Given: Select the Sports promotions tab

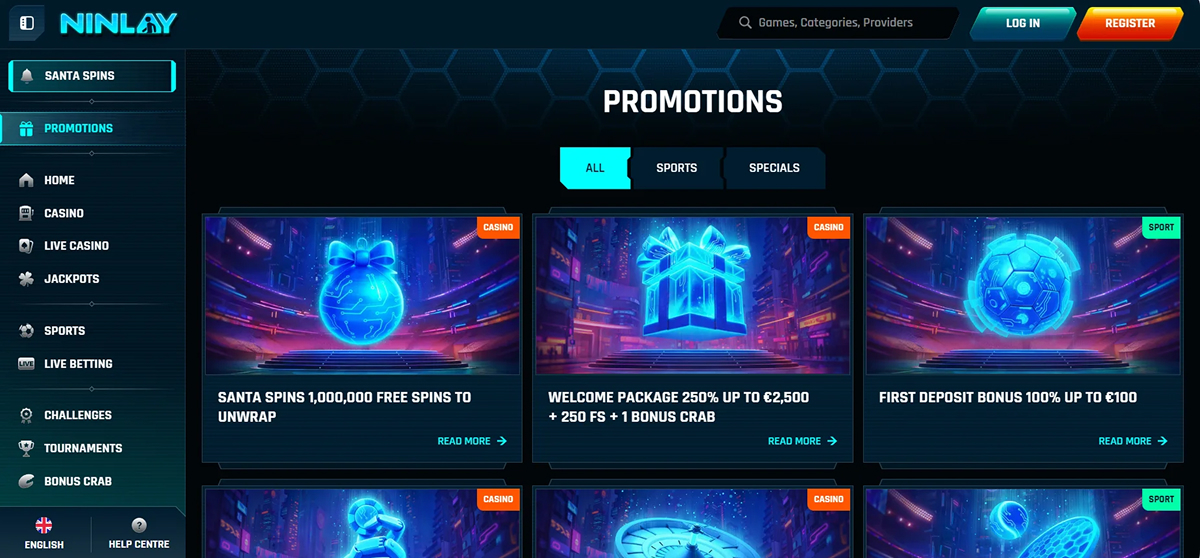Looking at the screenshot, I should [x=677, y=168].
